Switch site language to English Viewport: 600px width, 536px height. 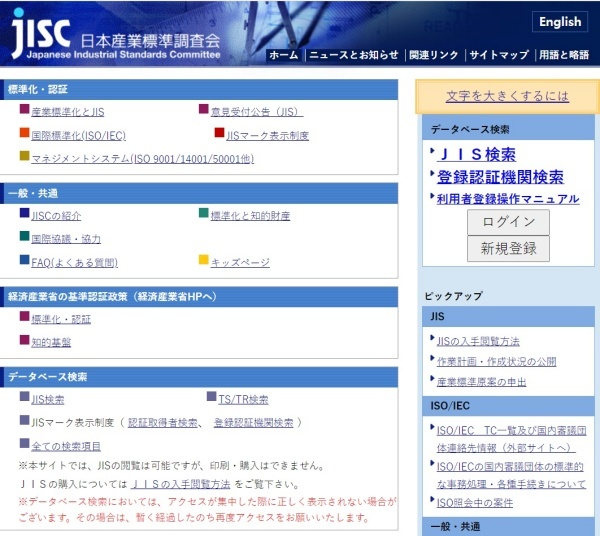click(560, 22)
